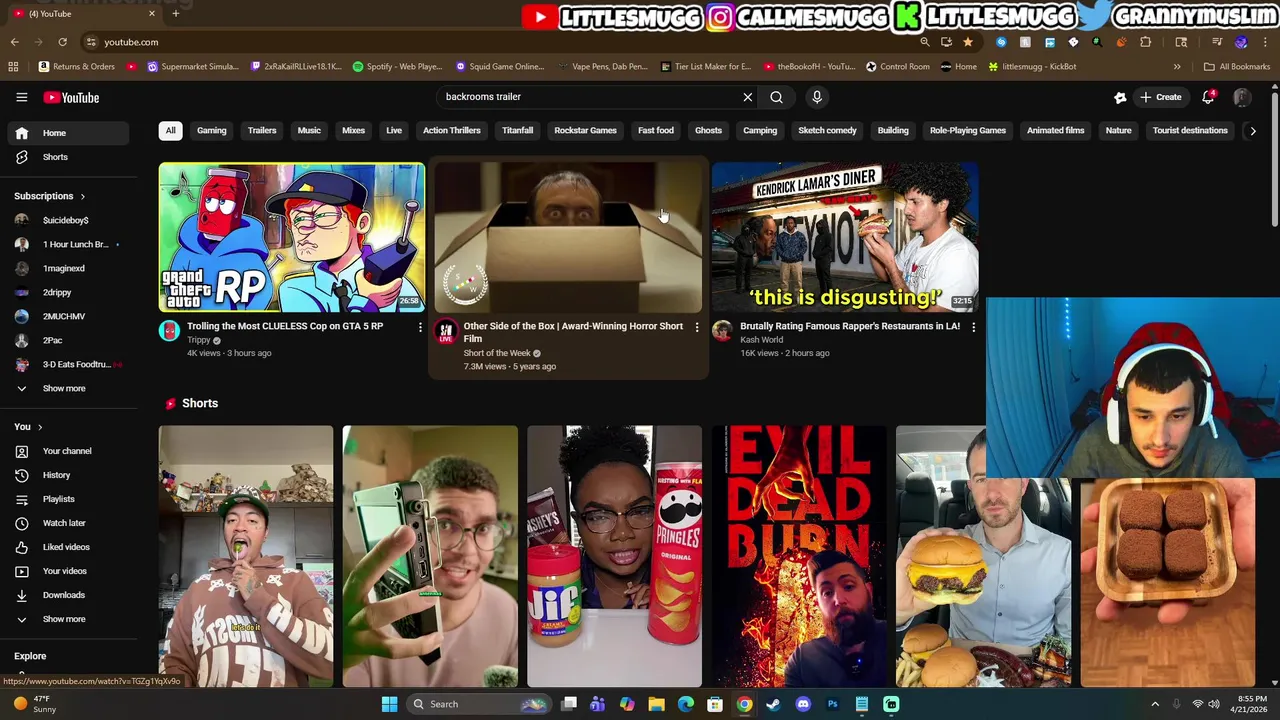Screen dimensions: 1280x720
Task: Open Windows Start menu
Action: click(389, 704)
